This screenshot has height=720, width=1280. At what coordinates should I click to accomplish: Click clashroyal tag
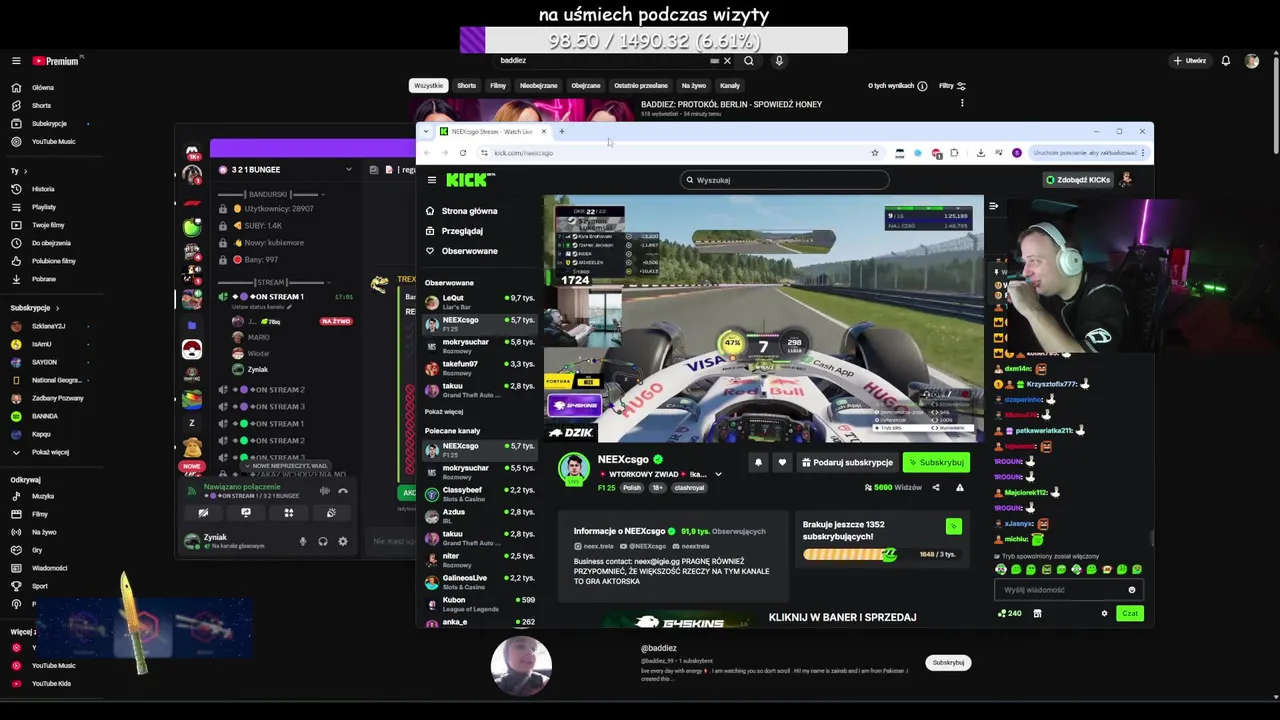[x=689, y=488]
